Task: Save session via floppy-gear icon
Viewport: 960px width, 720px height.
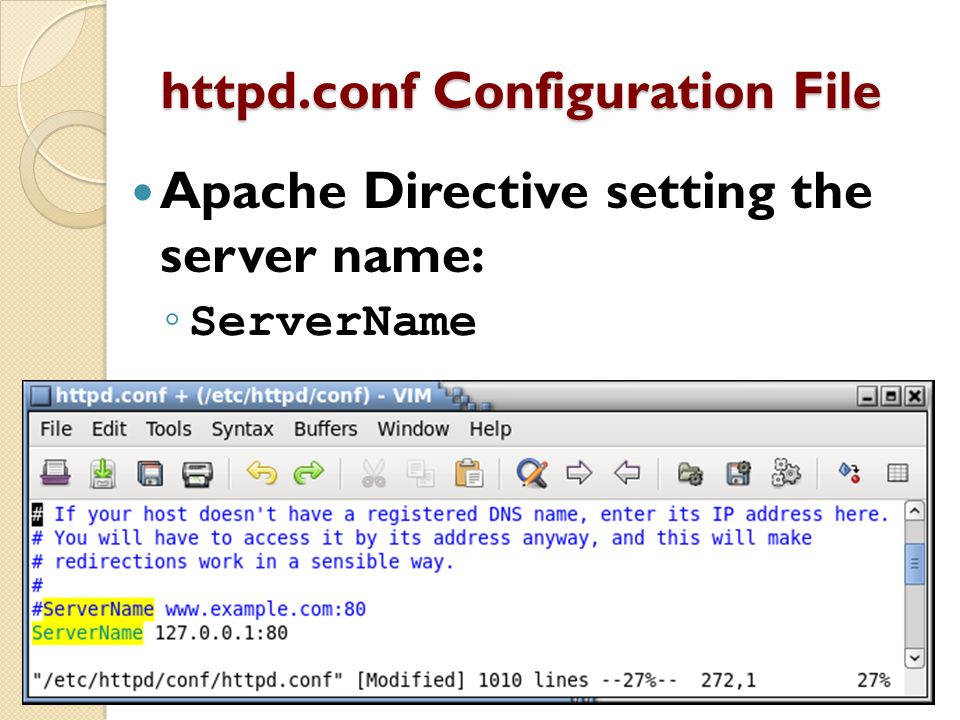Action: point(738,473)
